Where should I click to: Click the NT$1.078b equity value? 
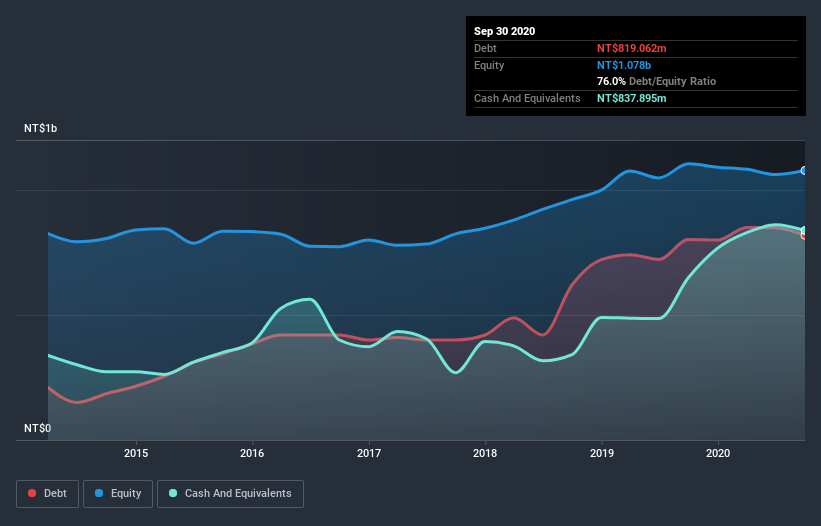[624, 65]
